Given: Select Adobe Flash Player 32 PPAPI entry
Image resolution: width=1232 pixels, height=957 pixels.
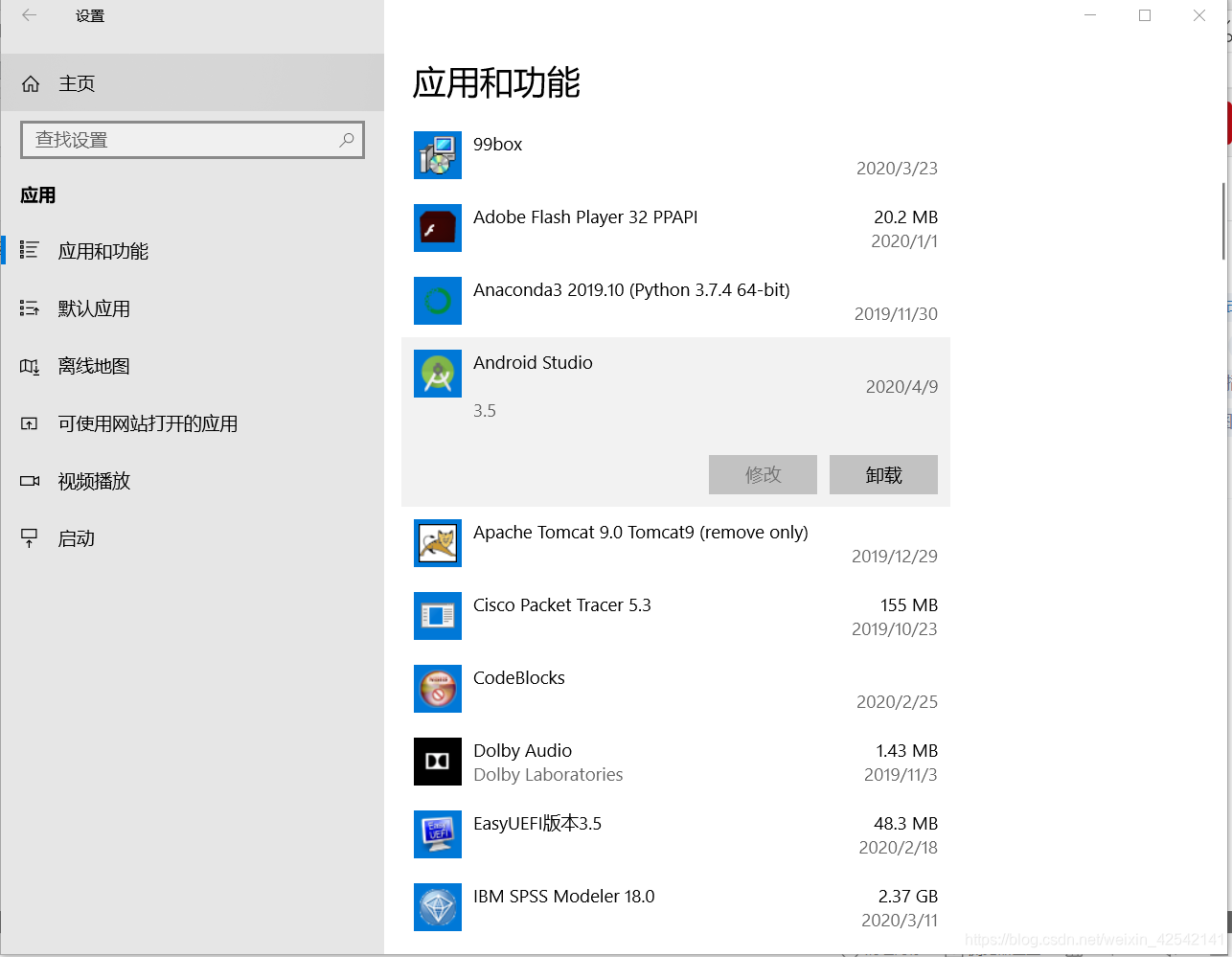Looking at the screenshot, I should [675, 228].
